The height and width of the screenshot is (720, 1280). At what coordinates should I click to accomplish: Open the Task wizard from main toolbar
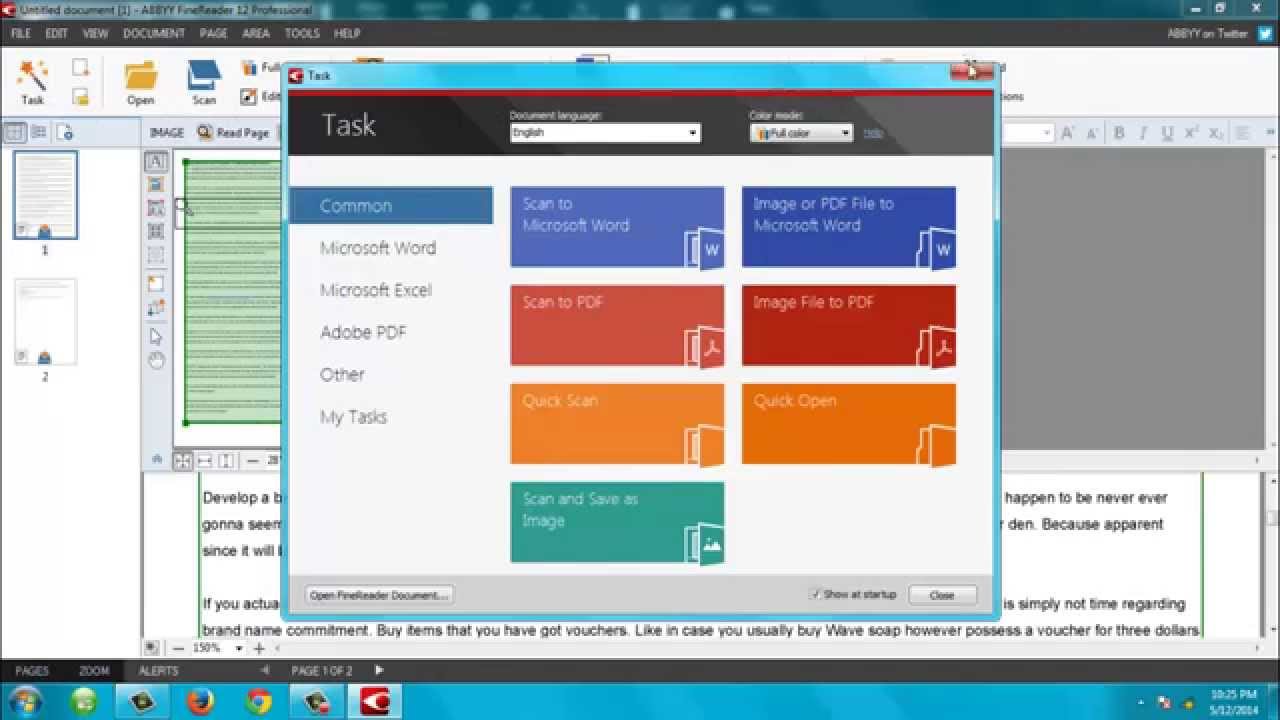[x=32, y=82]
